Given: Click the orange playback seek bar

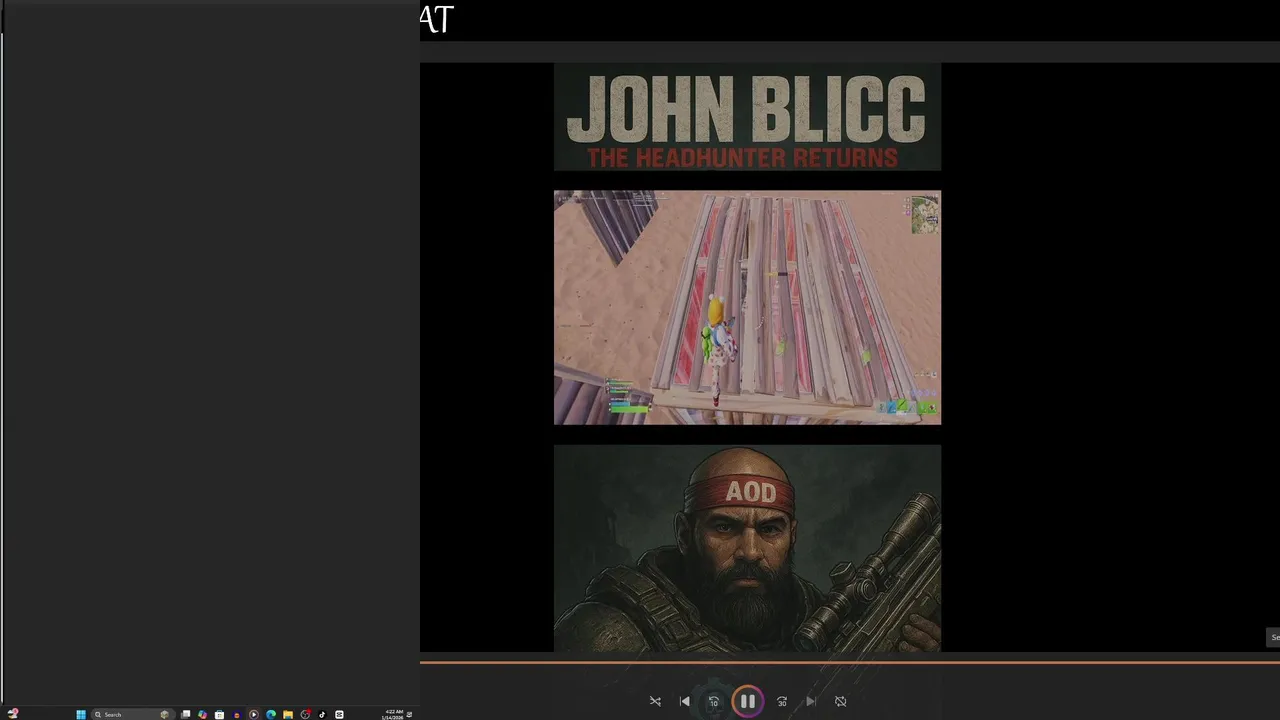Looking at the screenshot, I should pyautogui.click(x=850, y=661).
